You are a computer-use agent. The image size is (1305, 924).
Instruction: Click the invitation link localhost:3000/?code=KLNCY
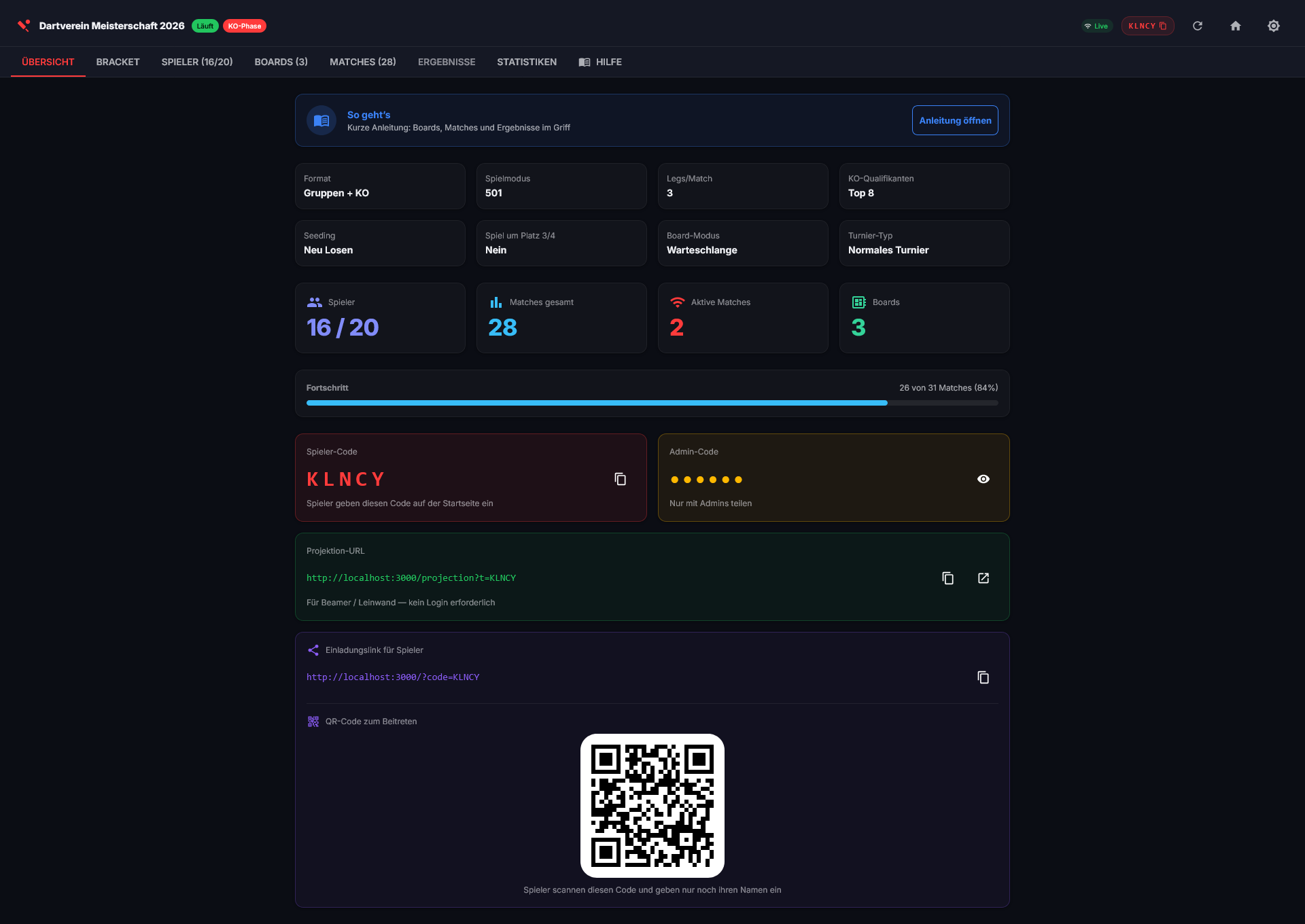click(393, 677)
